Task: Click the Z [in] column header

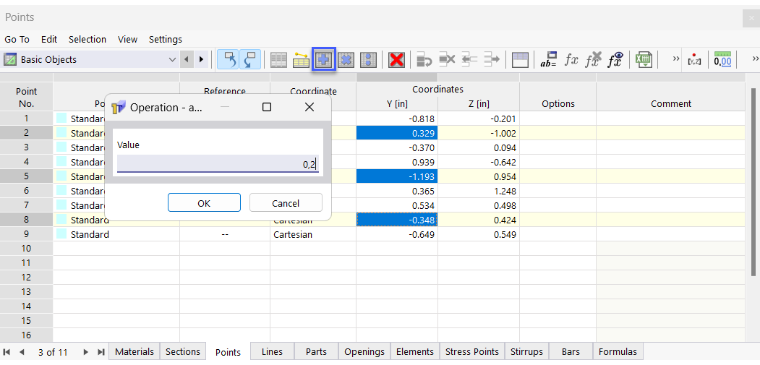Action: (x=479, y=104)
